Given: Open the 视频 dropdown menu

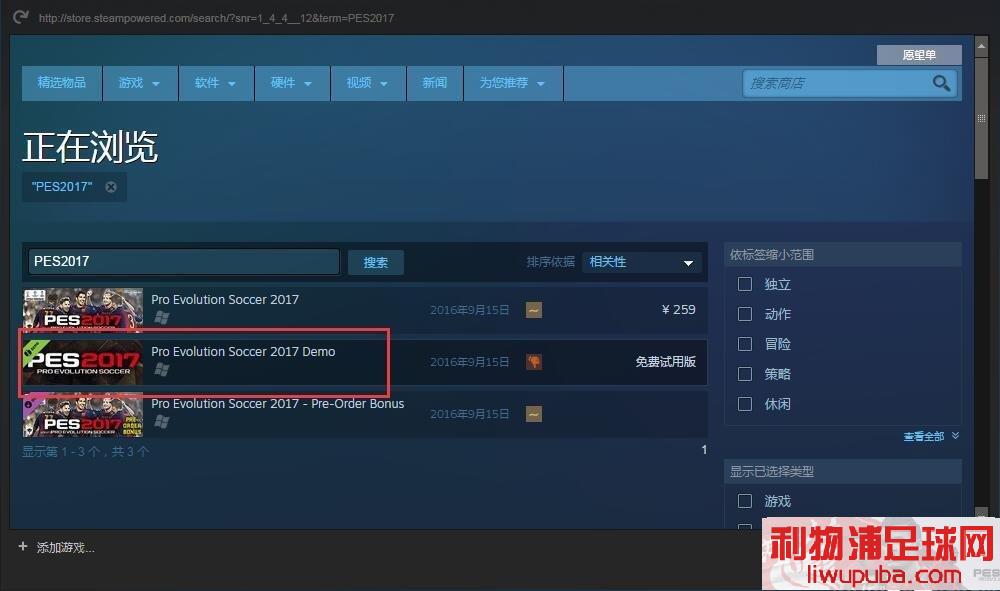Looking at the screenshot, I should click(x=367, y=83).
